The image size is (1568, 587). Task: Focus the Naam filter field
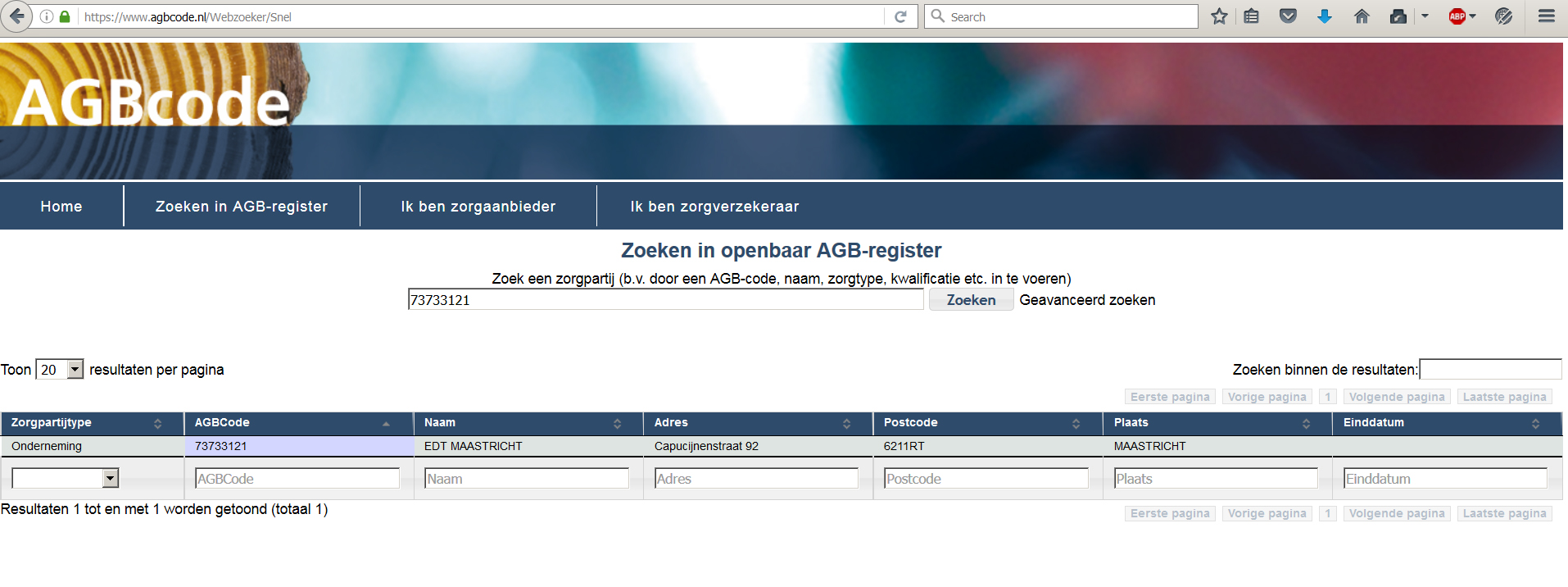coord(527,478)
